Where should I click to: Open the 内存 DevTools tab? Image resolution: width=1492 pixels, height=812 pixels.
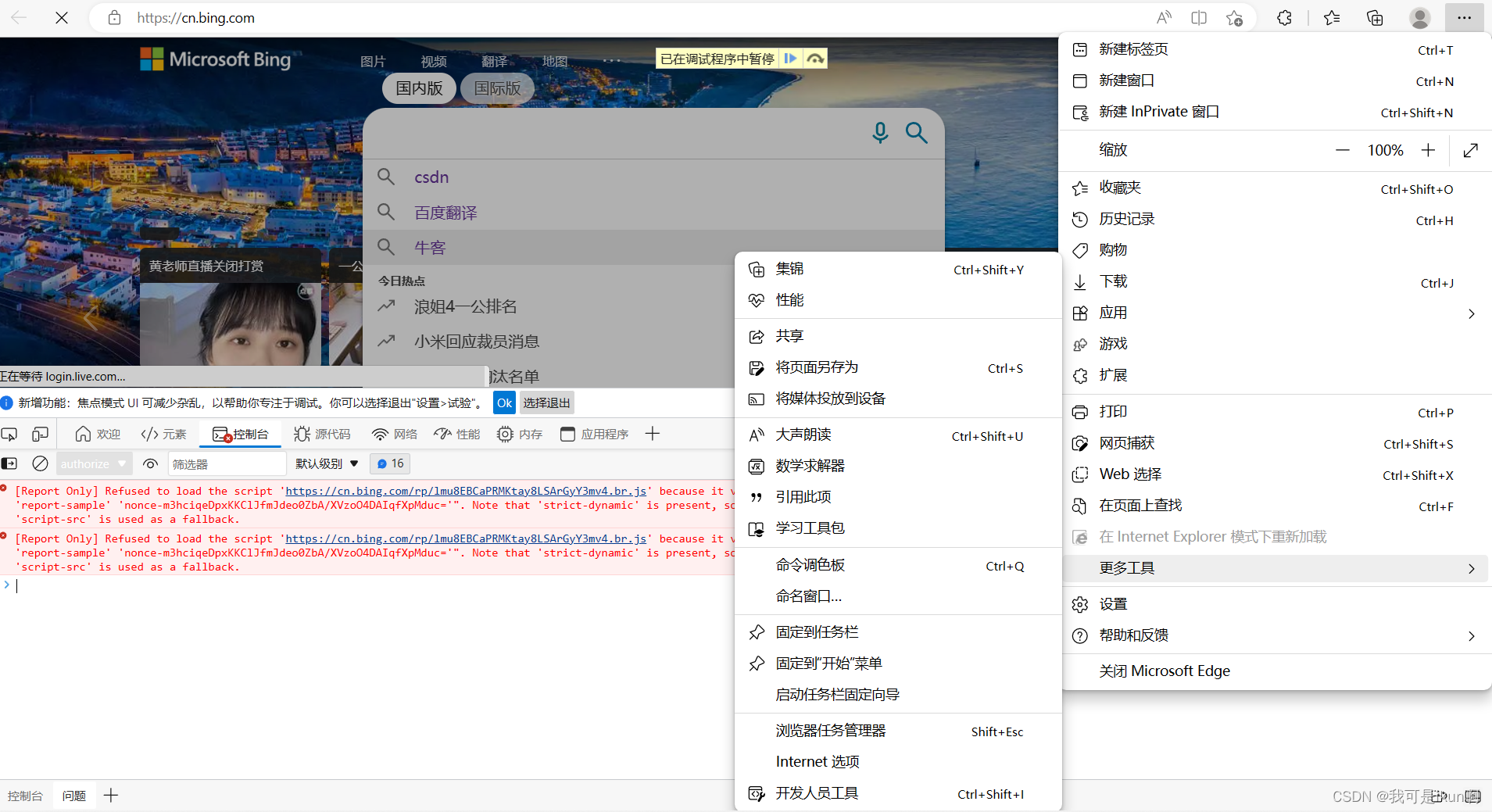click(x=520, y=434)
